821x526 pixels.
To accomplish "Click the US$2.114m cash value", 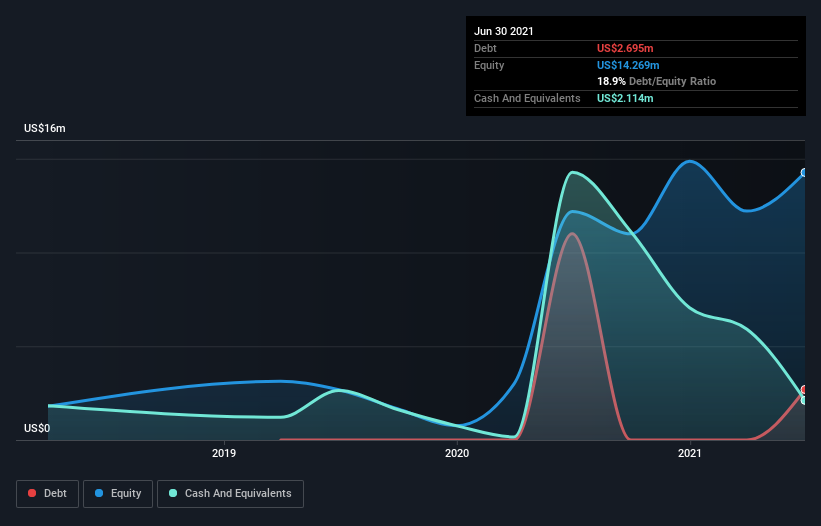I will point(625,98).
